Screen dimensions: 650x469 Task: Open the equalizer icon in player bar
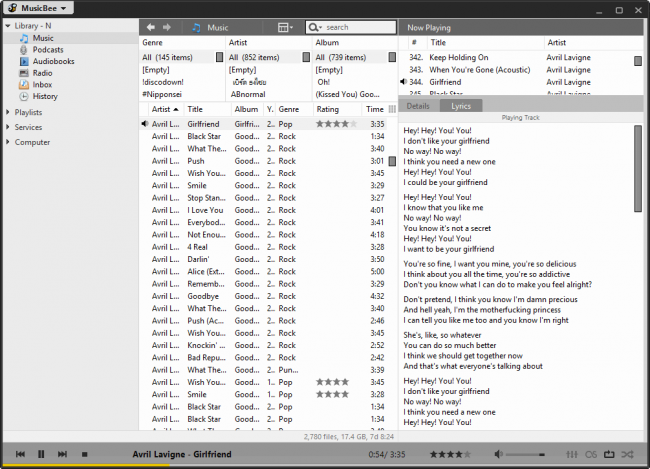point(572,455)
